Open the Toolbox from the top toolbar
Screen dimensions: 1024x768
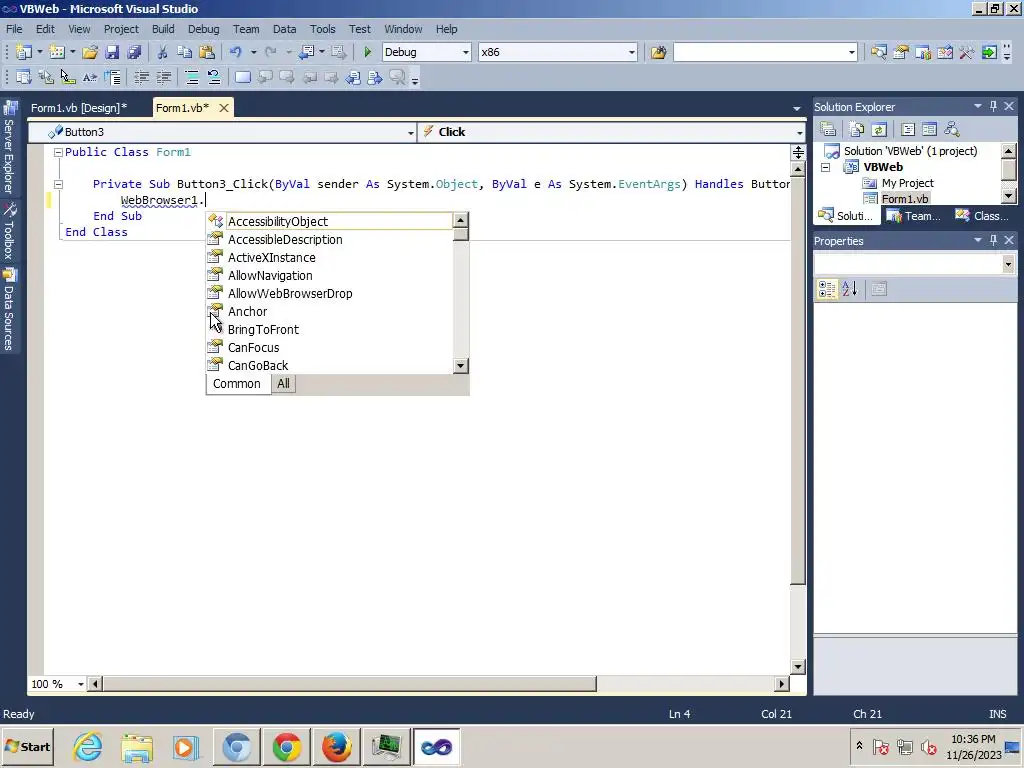click(967, 52)
